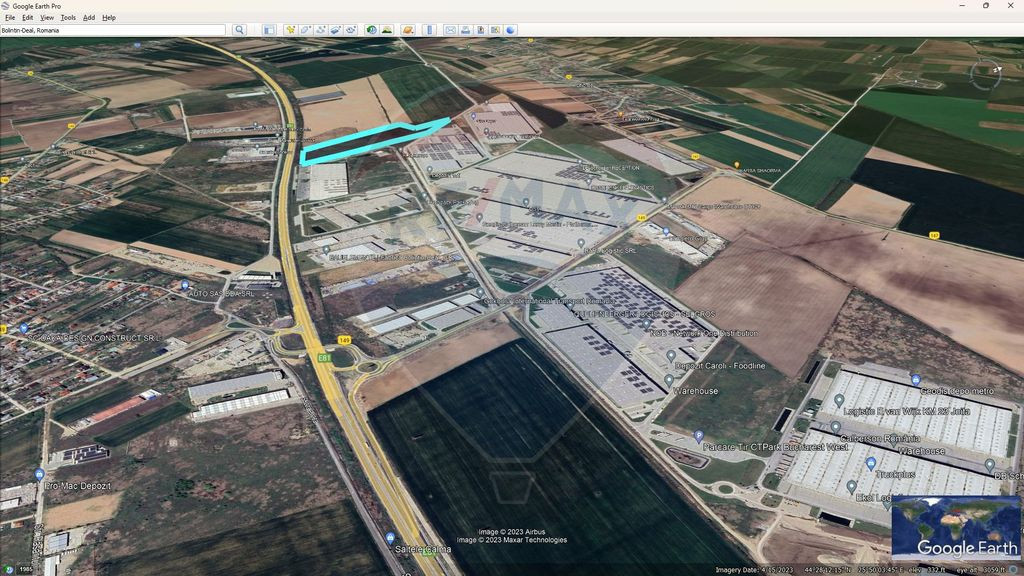Viewport: 1024px width, 576px height.
Task: Open the Help menu
Action: pyautogui.click(x=108, y=18)
